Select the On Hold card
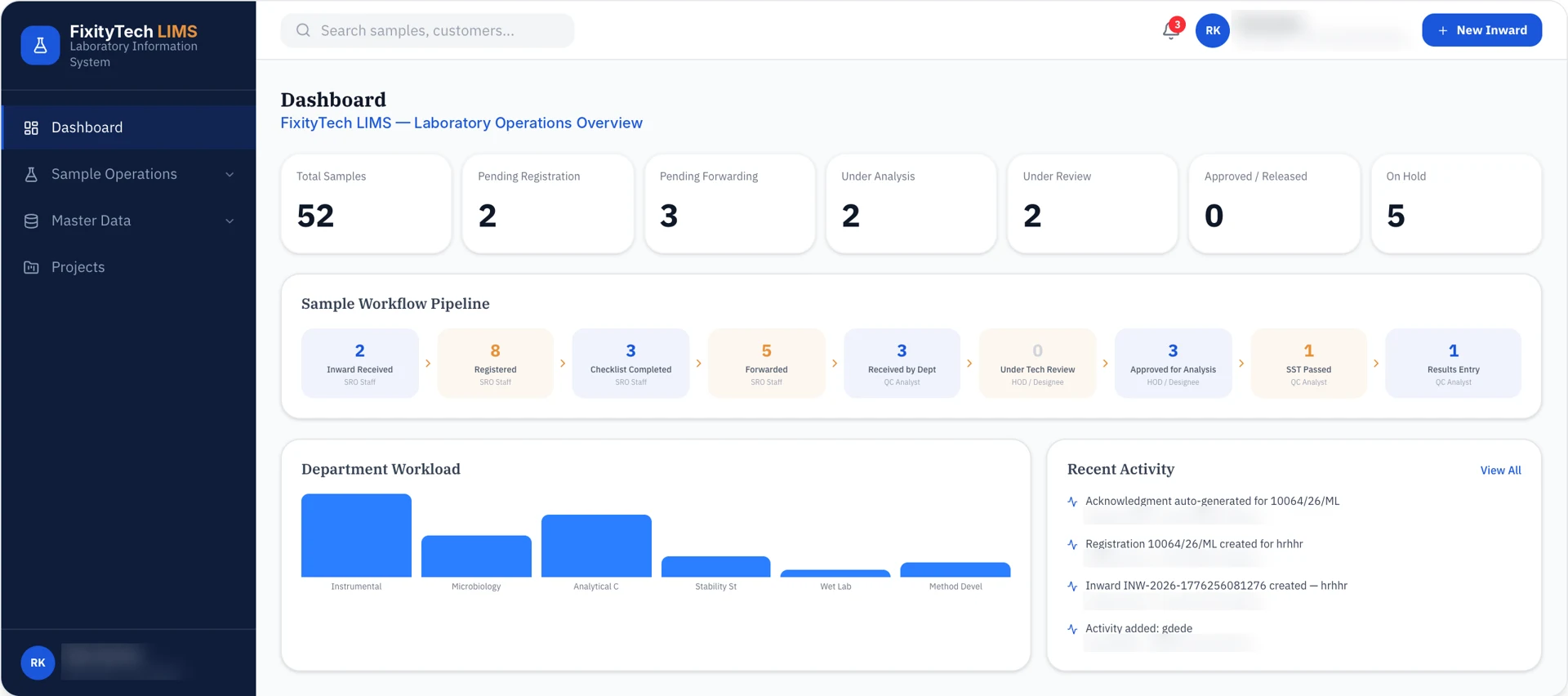The width and height of the screenshot is (1568, 696). (x=1456, y=203)
